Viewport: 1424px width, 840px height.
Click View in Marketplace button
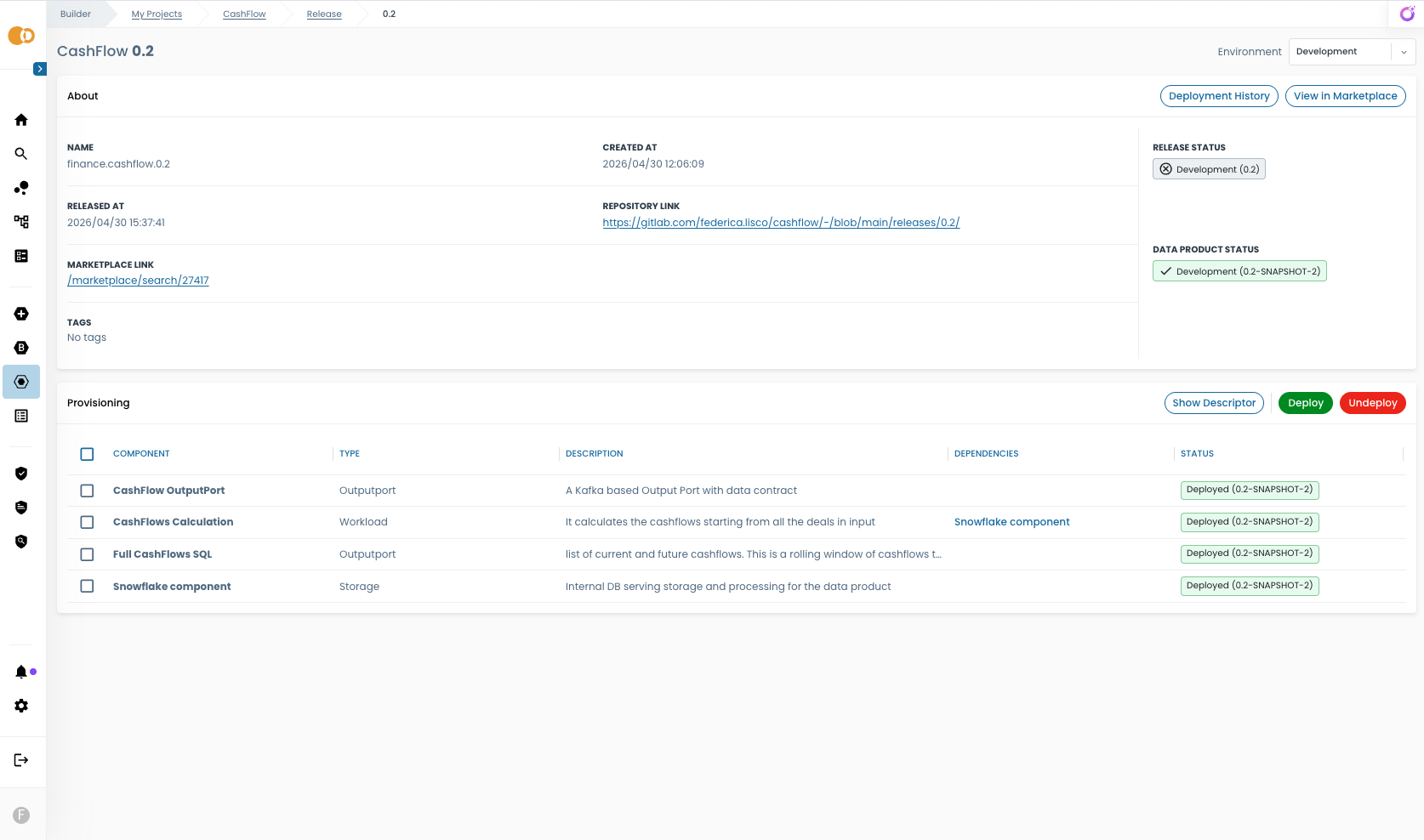[1345, 96]
